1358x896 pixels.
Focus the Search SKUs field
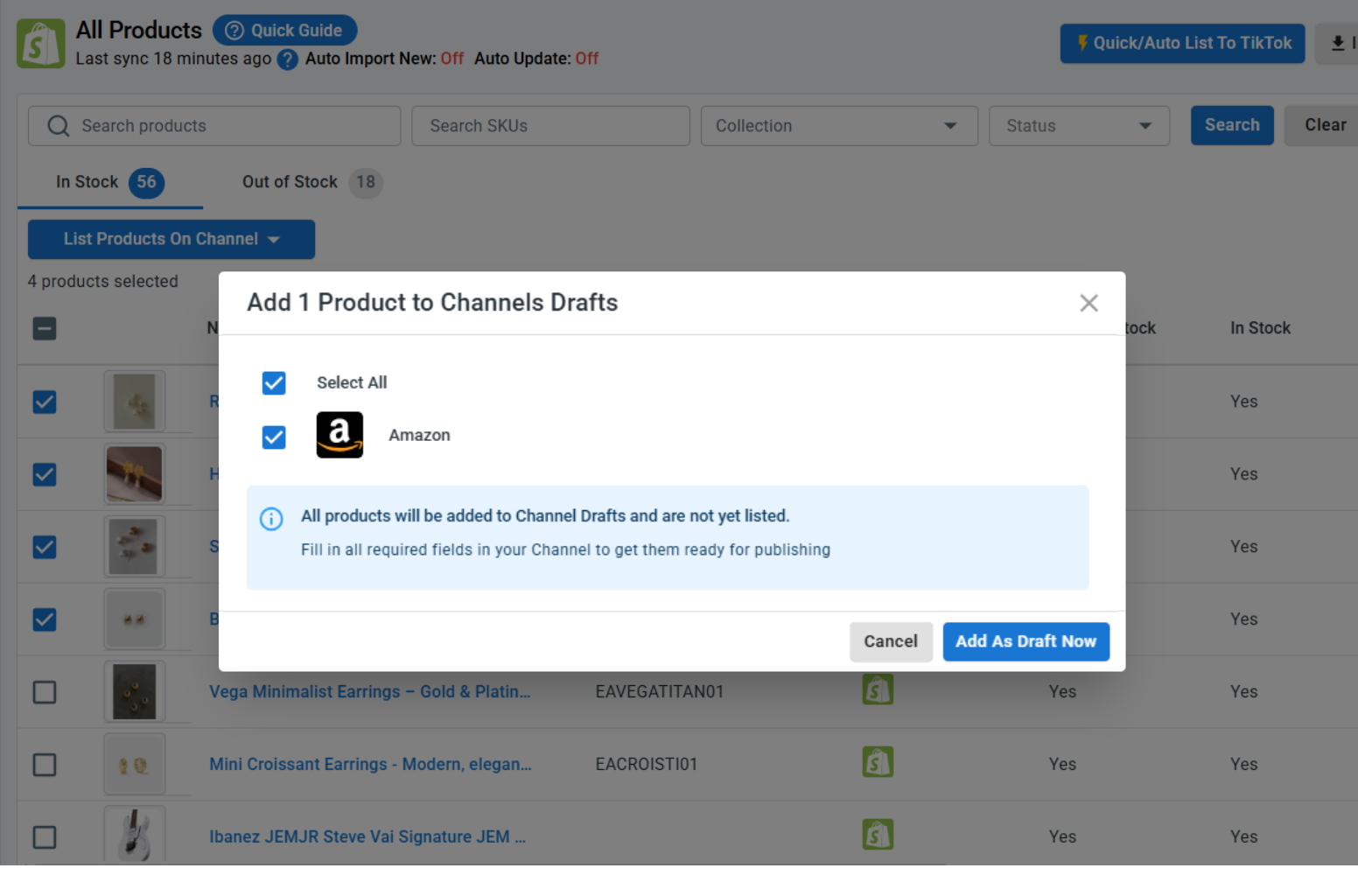(x=550, y=126)
